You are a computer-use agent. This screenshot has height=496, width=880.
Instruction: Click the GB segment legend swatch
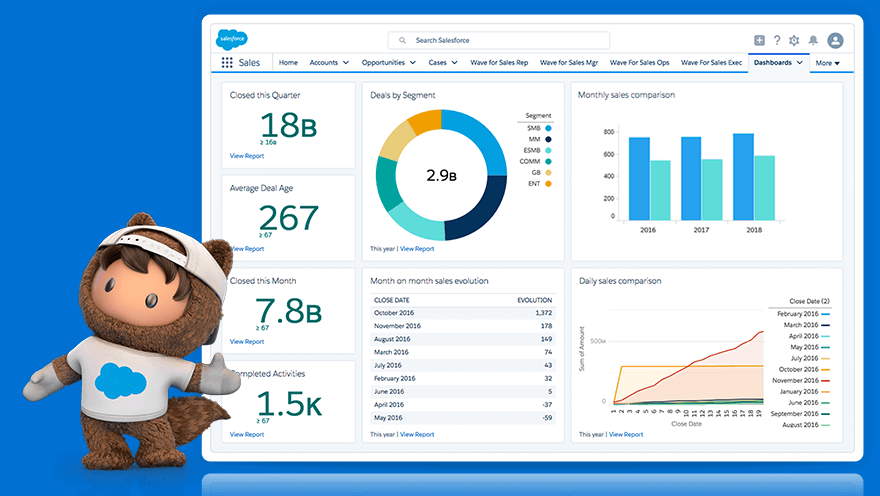point(548,173)
